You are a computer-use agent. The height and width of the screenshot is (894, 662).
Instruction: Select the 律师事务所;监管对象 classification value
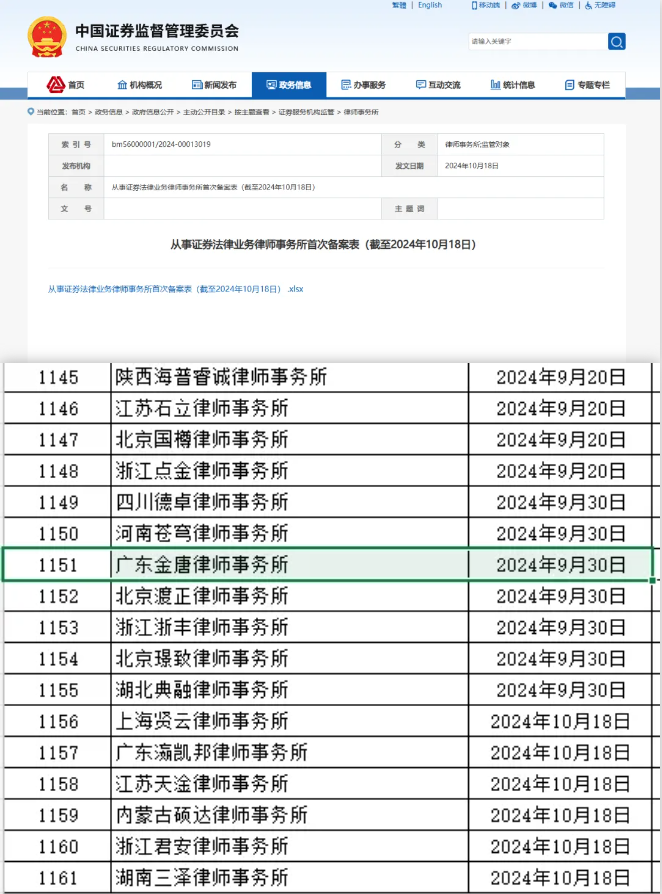477,145
